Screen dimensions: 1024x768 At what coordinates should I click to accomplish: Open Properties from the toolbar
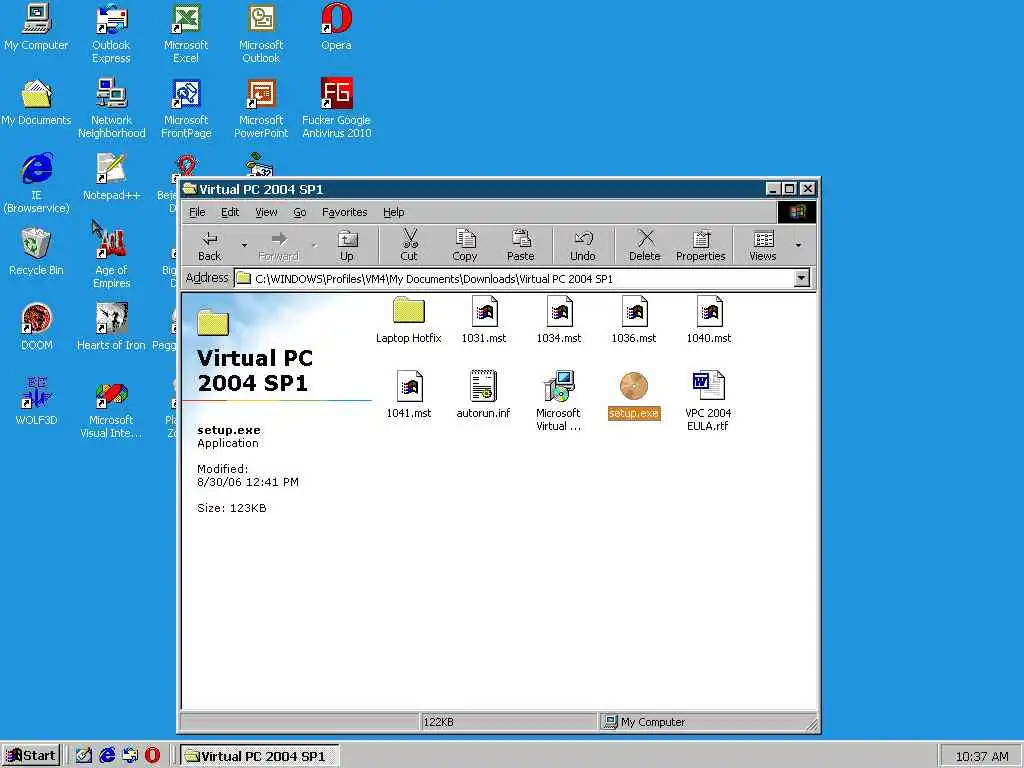(x=701, y=246)
